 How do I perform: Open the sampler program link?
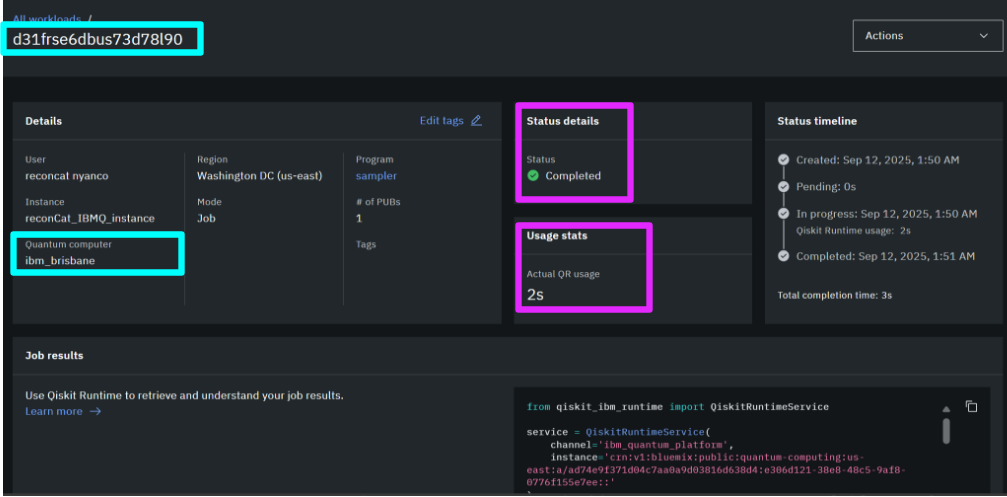point(376,176)
